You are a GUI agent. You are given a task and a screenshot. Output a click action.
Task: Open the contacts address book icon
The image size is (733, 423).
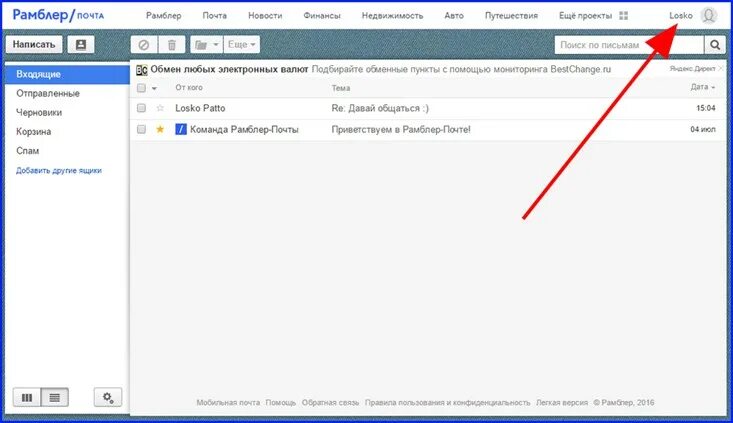[x=81, y=44]
